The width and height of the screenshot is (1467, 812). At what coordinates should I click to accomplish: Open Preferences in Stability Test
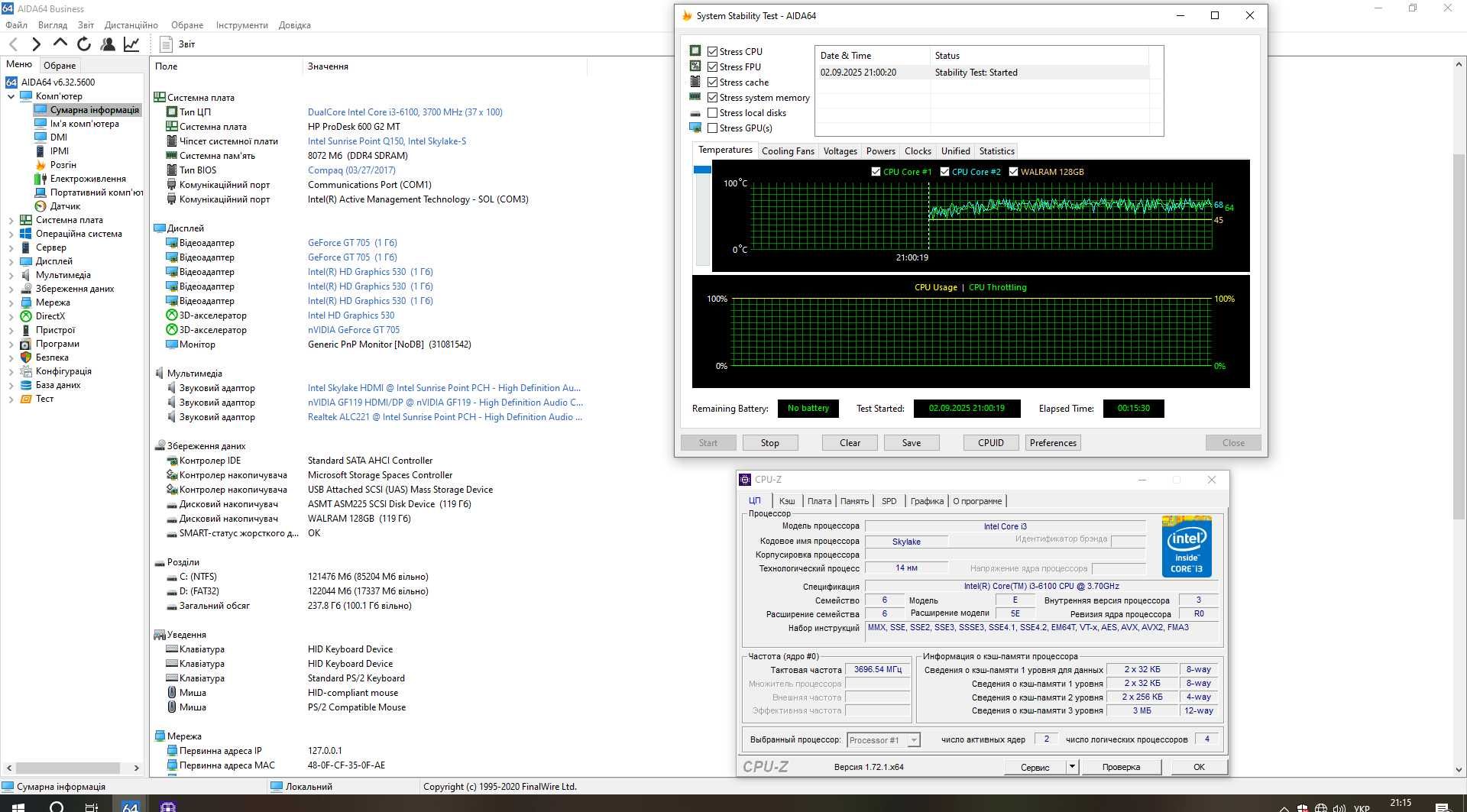(1053, 443)
